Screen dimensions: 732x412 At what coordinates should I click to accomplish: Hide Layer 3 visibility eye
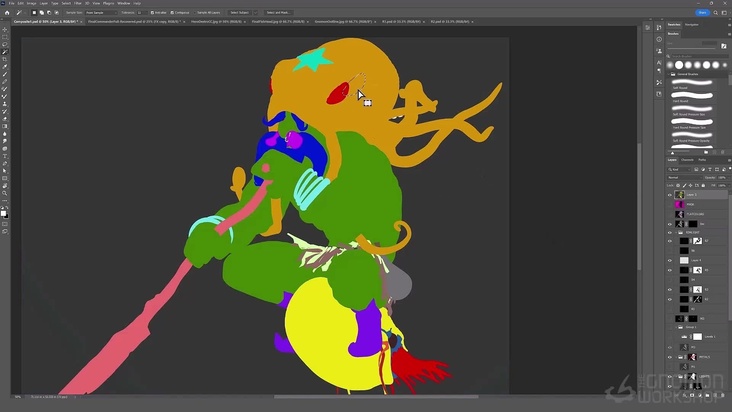tap(669, 195)
